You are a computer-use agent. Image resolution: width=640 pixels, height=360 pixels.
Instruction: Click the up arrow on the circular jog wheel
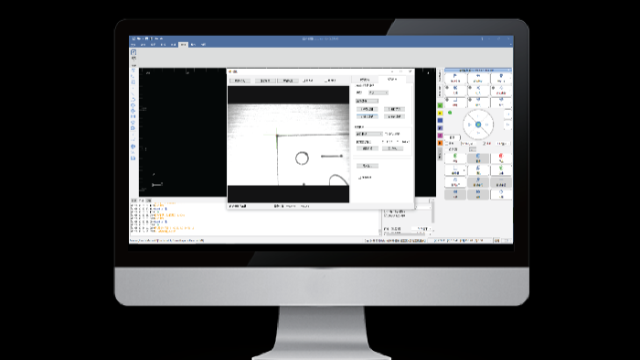click(478, 116)
